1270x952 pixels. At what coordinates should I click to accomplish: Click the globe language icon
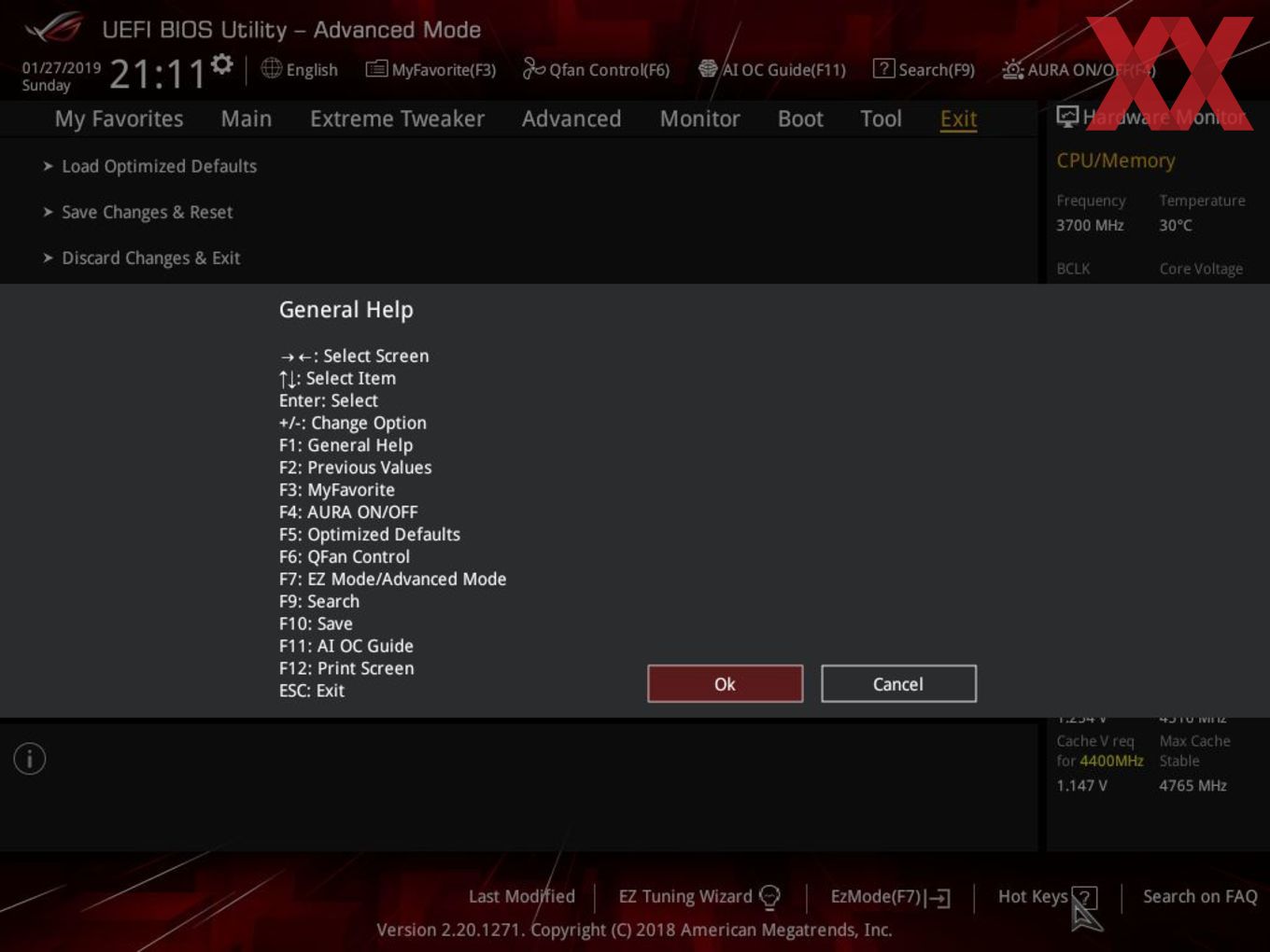coord(271,68)
